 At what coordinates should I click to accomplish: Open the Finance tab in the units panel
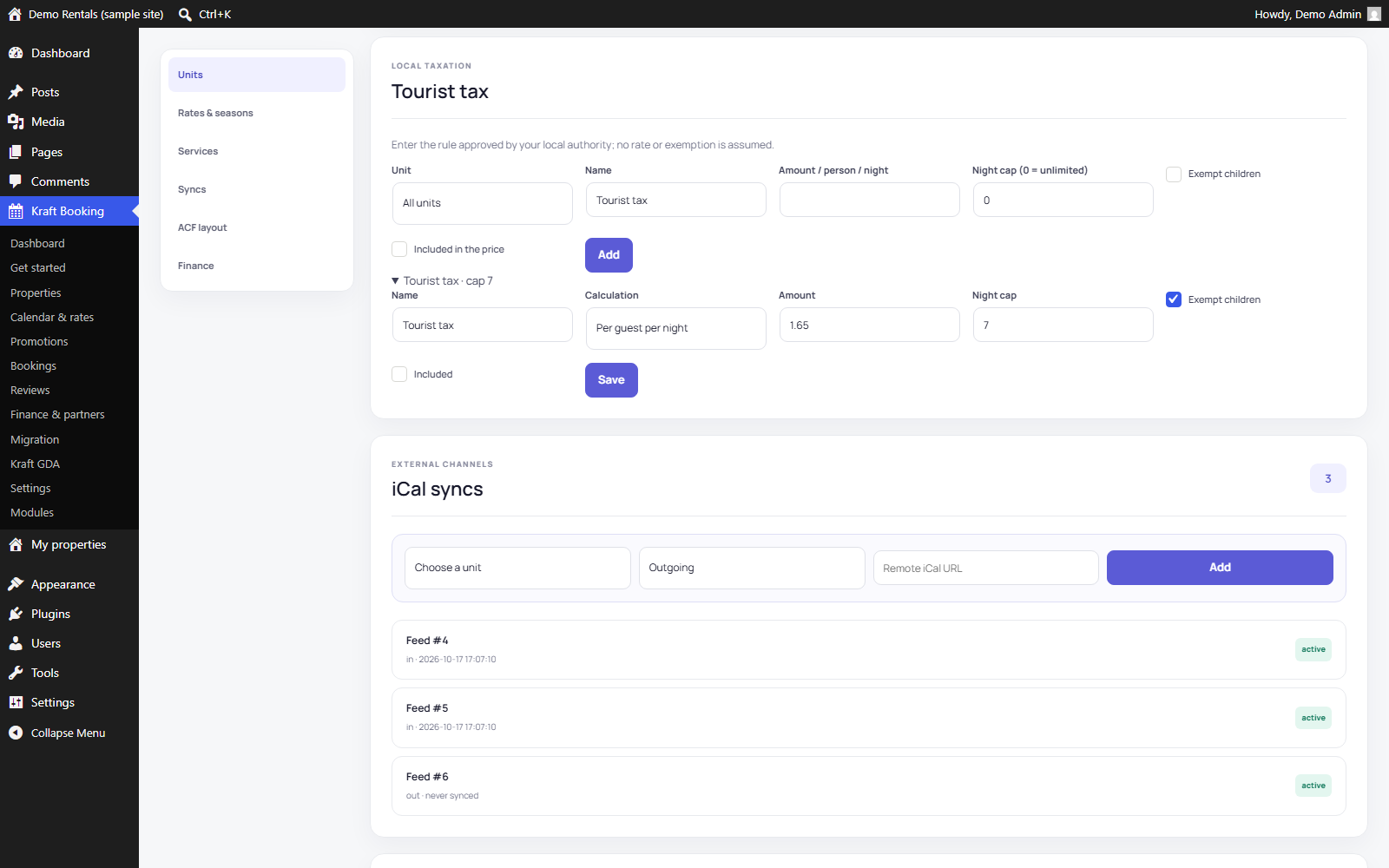pyautogui.click(x=257, y=266)
